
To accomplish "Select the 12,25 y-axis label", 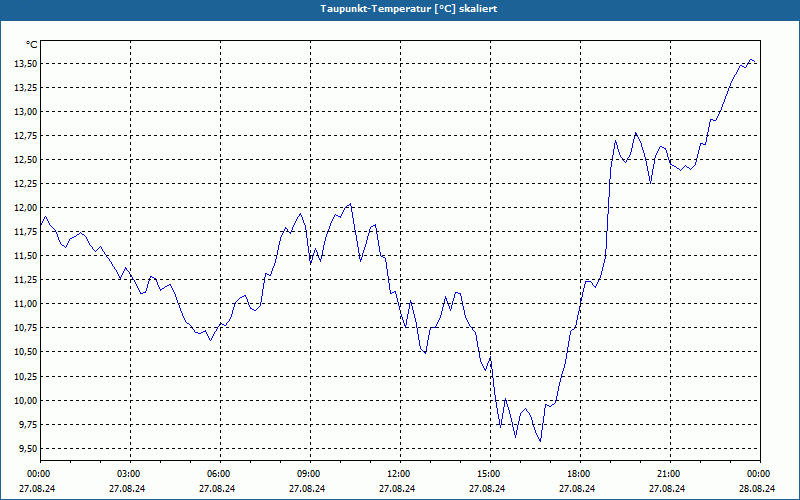I will point(27,184).
